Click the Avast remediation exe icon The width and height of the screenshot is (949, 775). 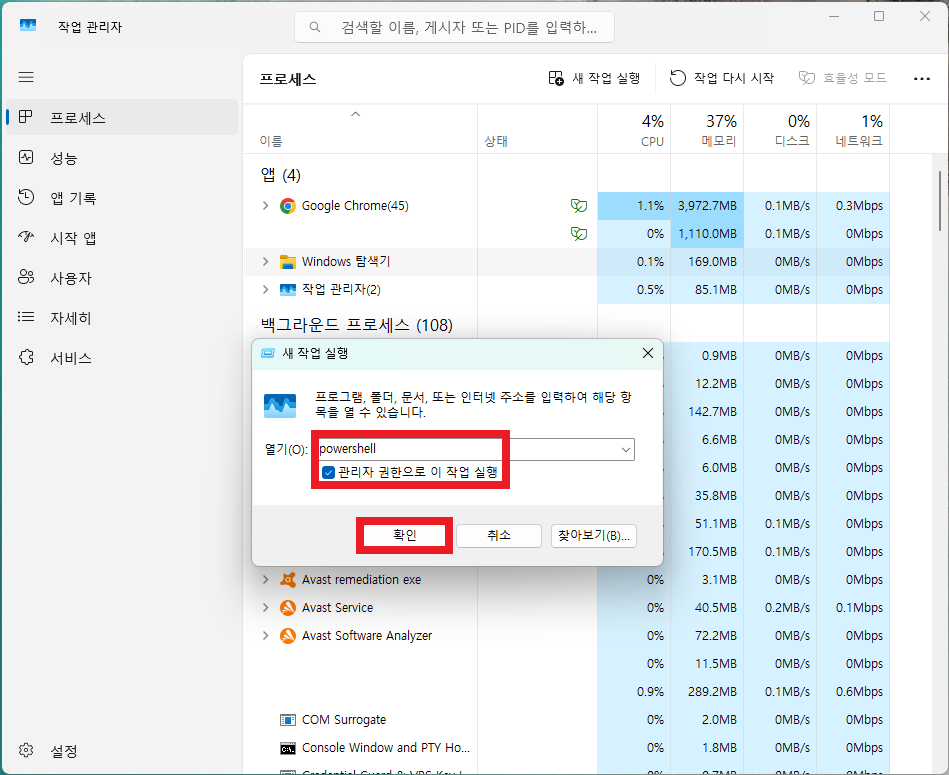pos(287,580)
